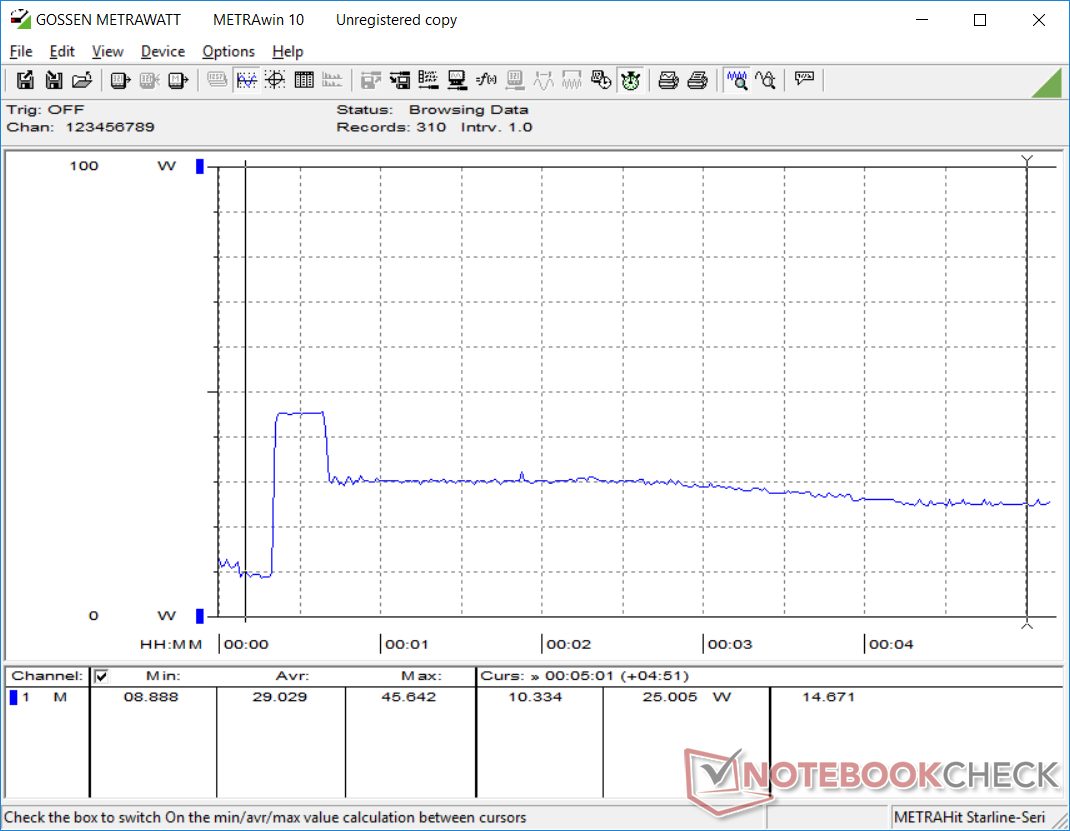Click the waveform zoom magnifier icon

click(x=737, y=80)
